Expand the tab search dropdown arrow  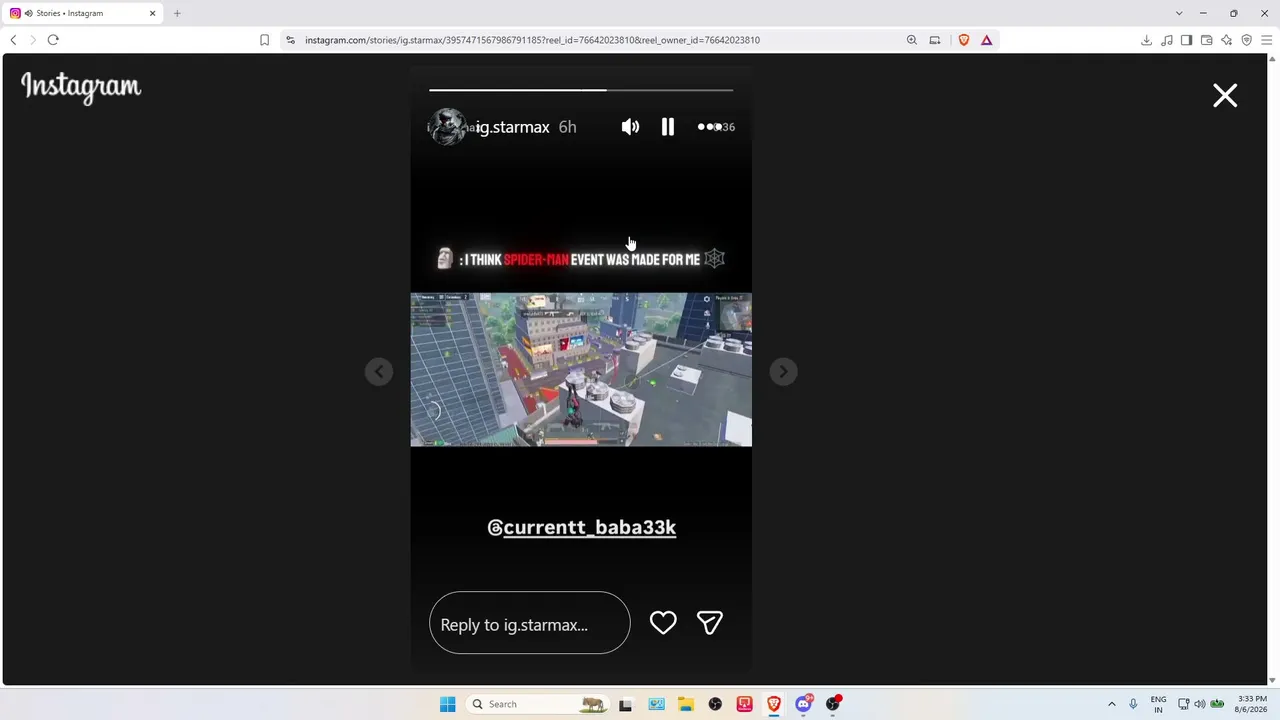[x=1179, y=13]
